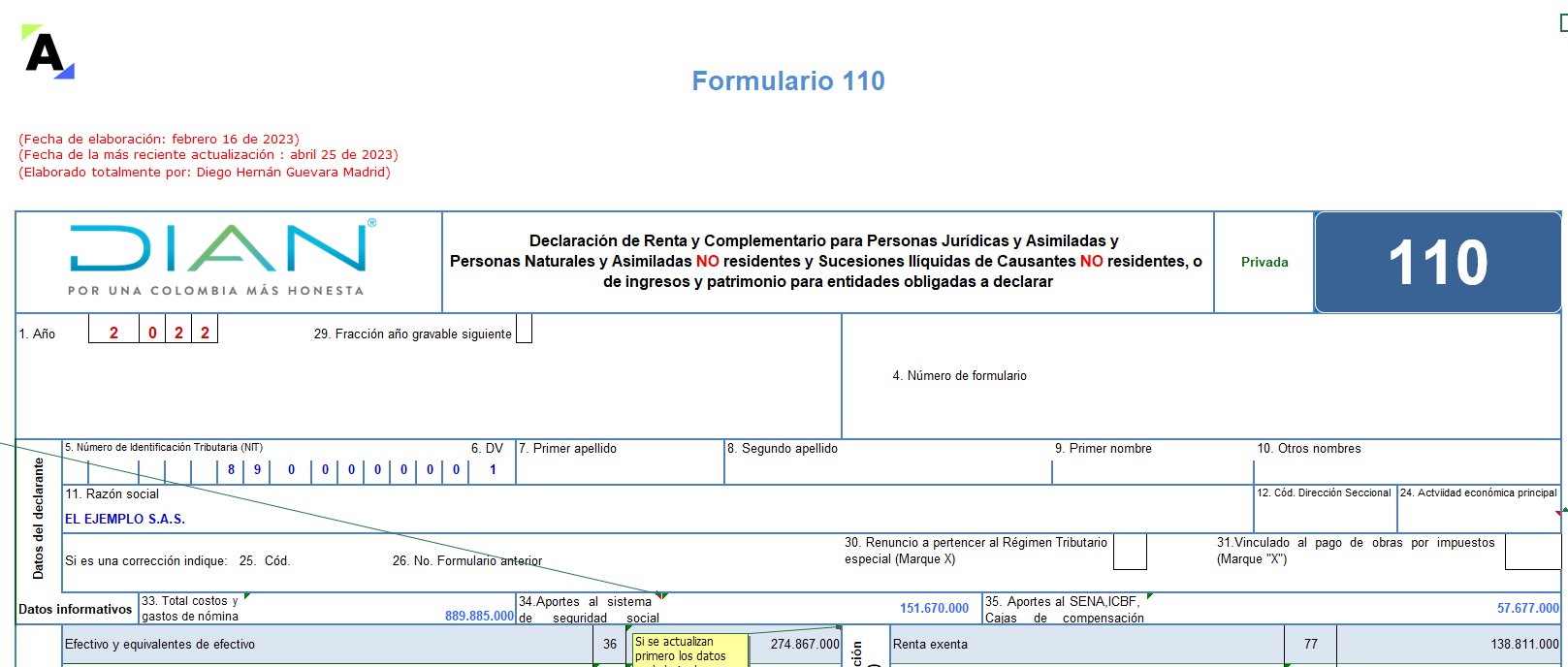Check the Fracción año gravable siguiente box
The width and height of the screenshot is (1568, 667).
pos(524,329)
